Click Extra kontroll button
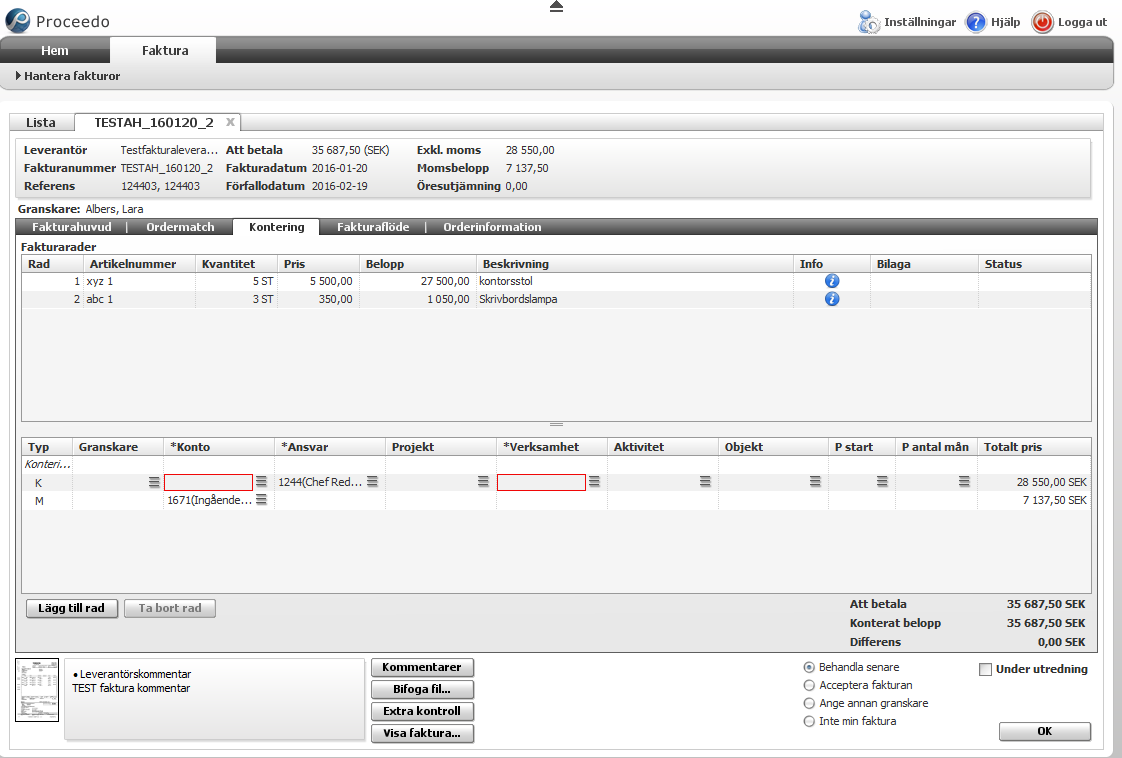This screenshot has height=758, width=1122. (x=422, y=711)
